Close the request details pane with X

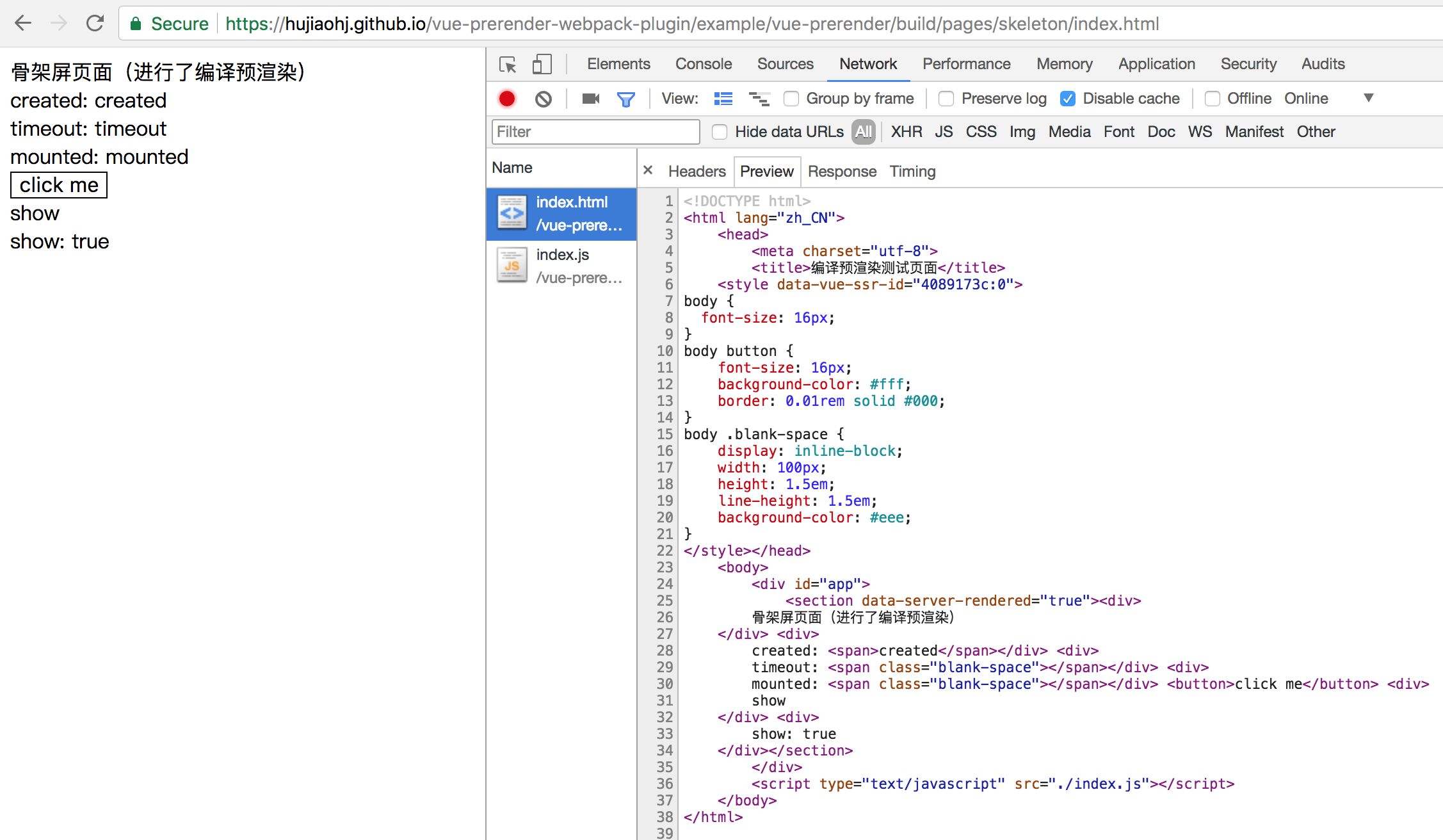coord(648,170)
